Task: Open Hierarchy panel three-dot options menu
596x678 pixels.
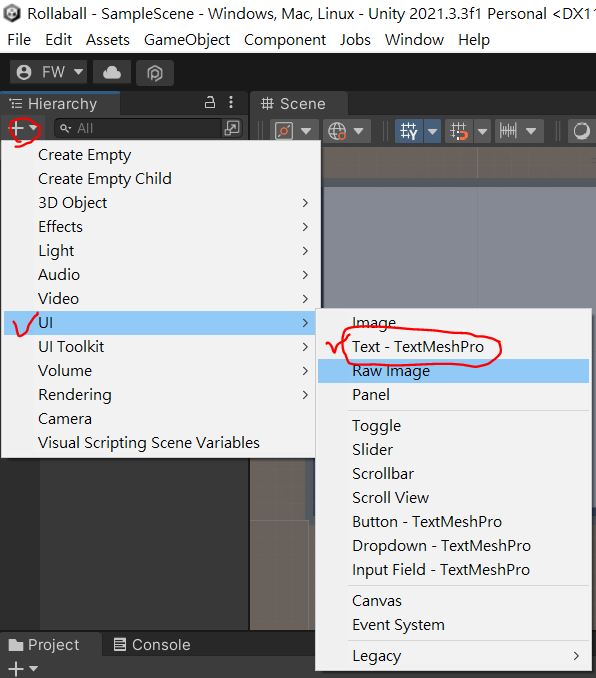Action: [231, 102]
